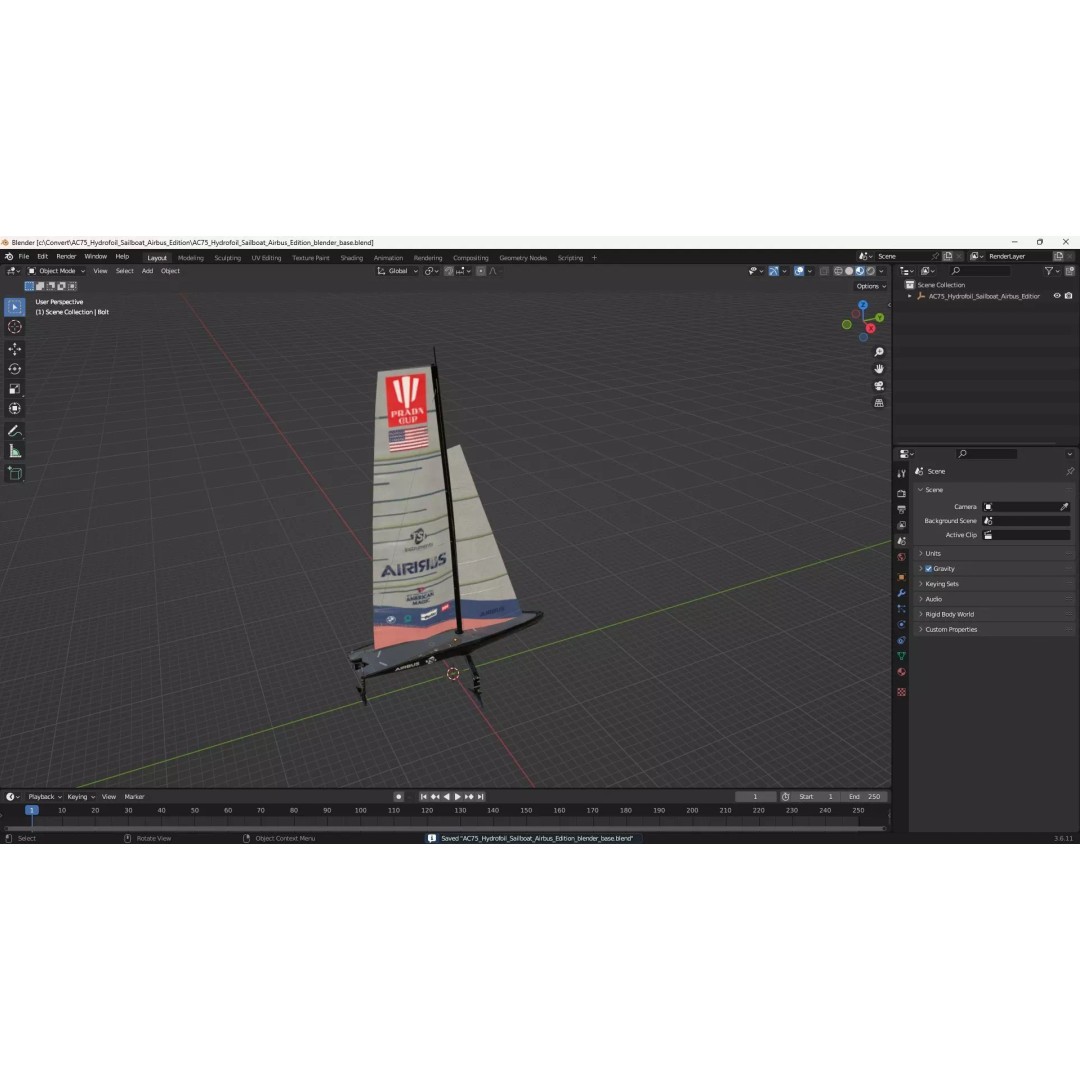The height and width of the screenshot is (1080, 1080).
Task: Open World properties tab (red globe)
Action: pos(901,557)
